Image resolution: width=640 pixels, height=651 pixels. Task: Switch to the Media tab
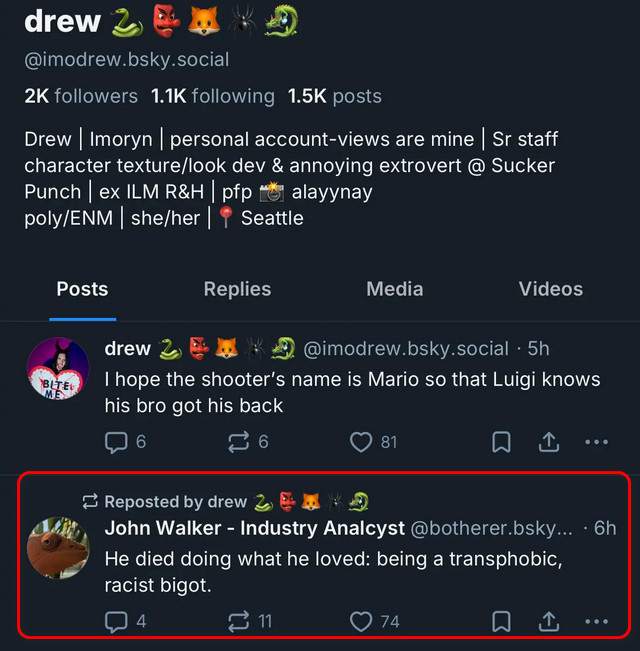394,289
